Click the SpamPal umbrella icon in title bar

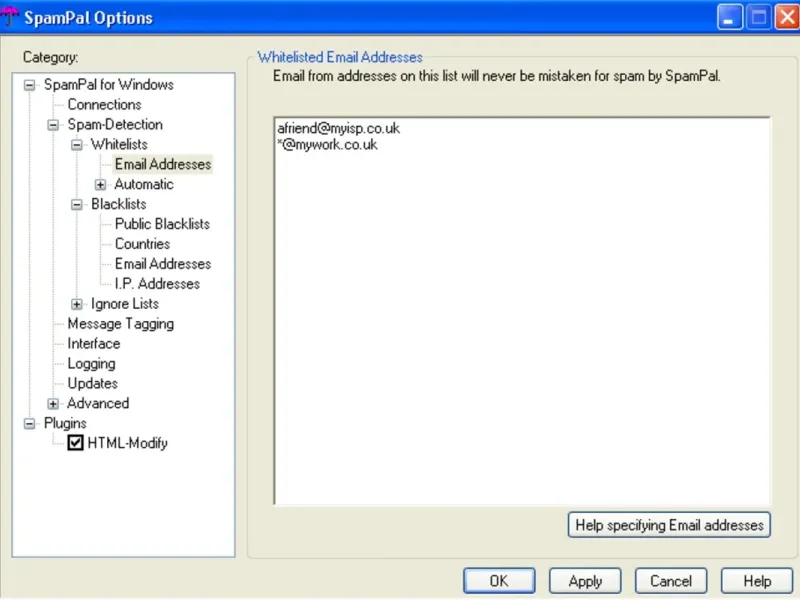[x=9, y=16]
